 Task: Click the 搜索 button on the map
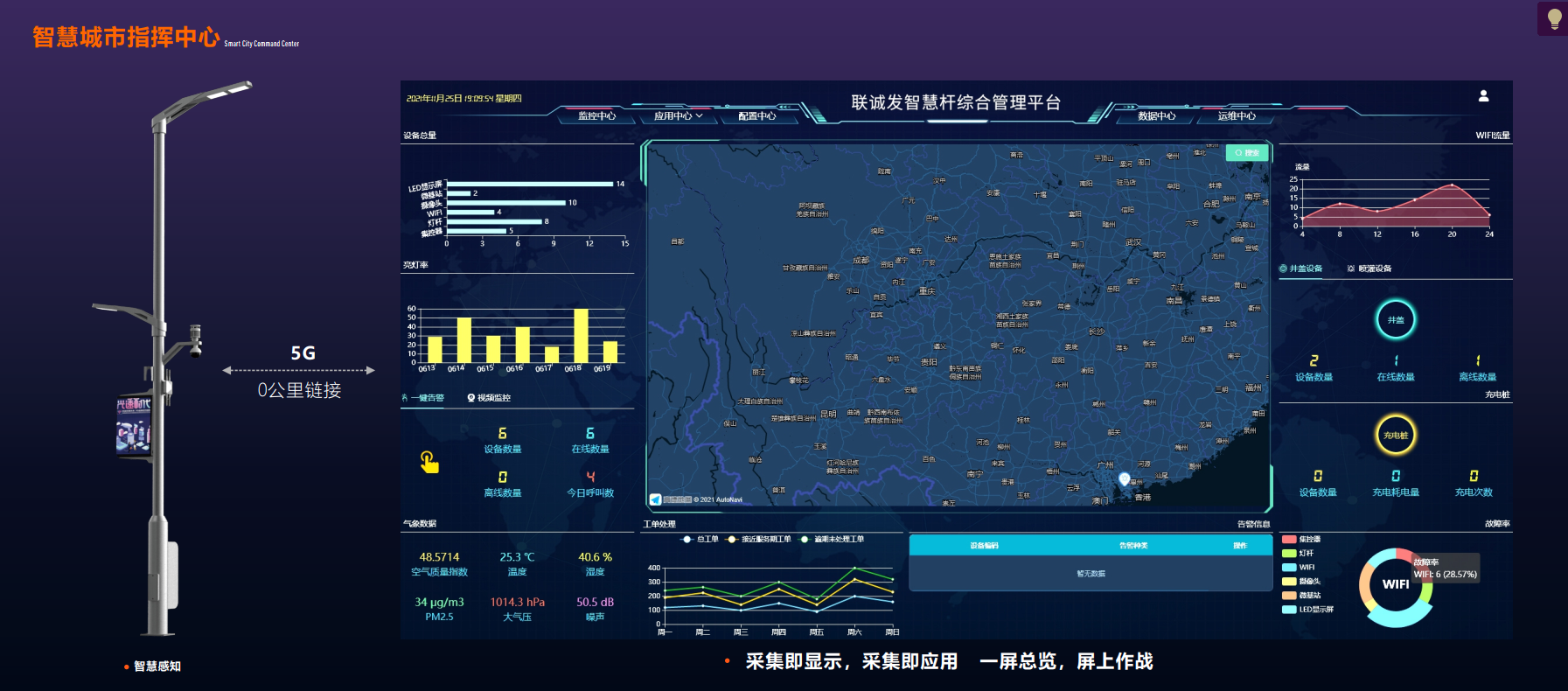coord(1247,153)
